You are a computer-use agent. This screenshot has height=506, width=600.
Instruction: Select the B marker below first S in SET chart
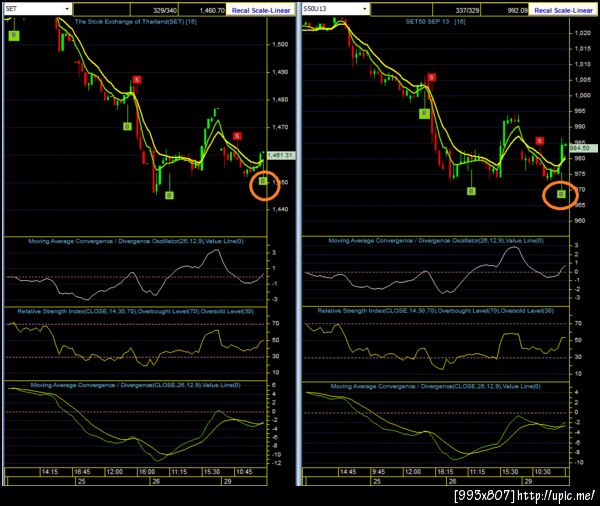click(127, 126)
